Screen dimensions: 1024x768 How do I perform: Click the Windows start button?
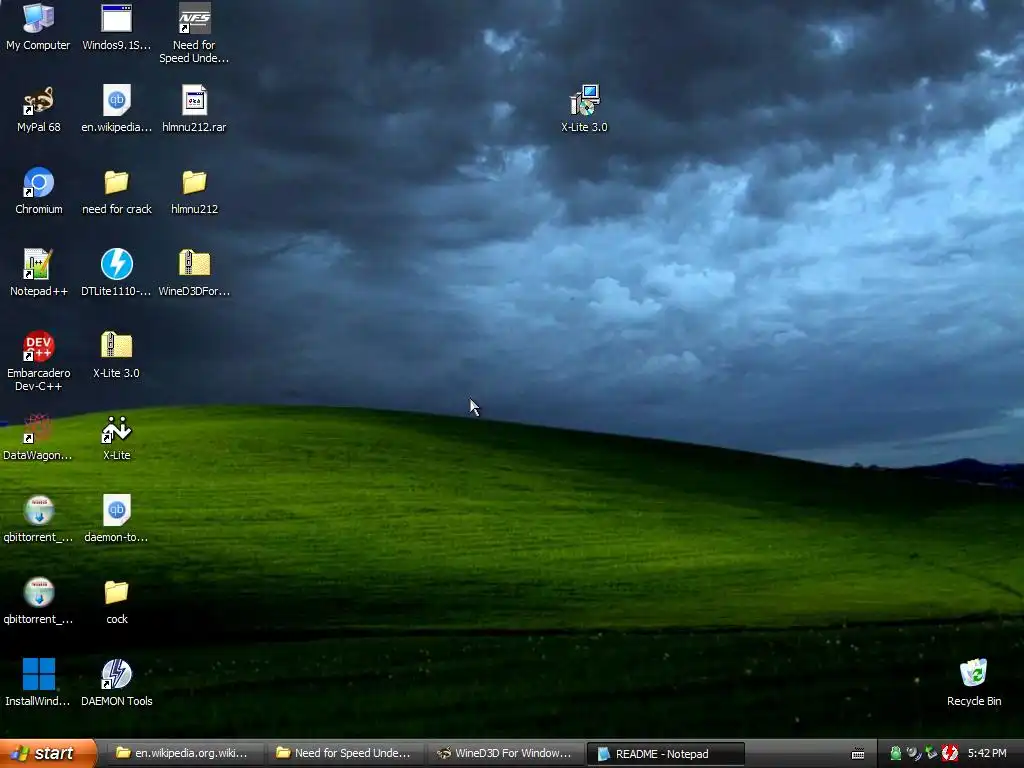point(48,753)
